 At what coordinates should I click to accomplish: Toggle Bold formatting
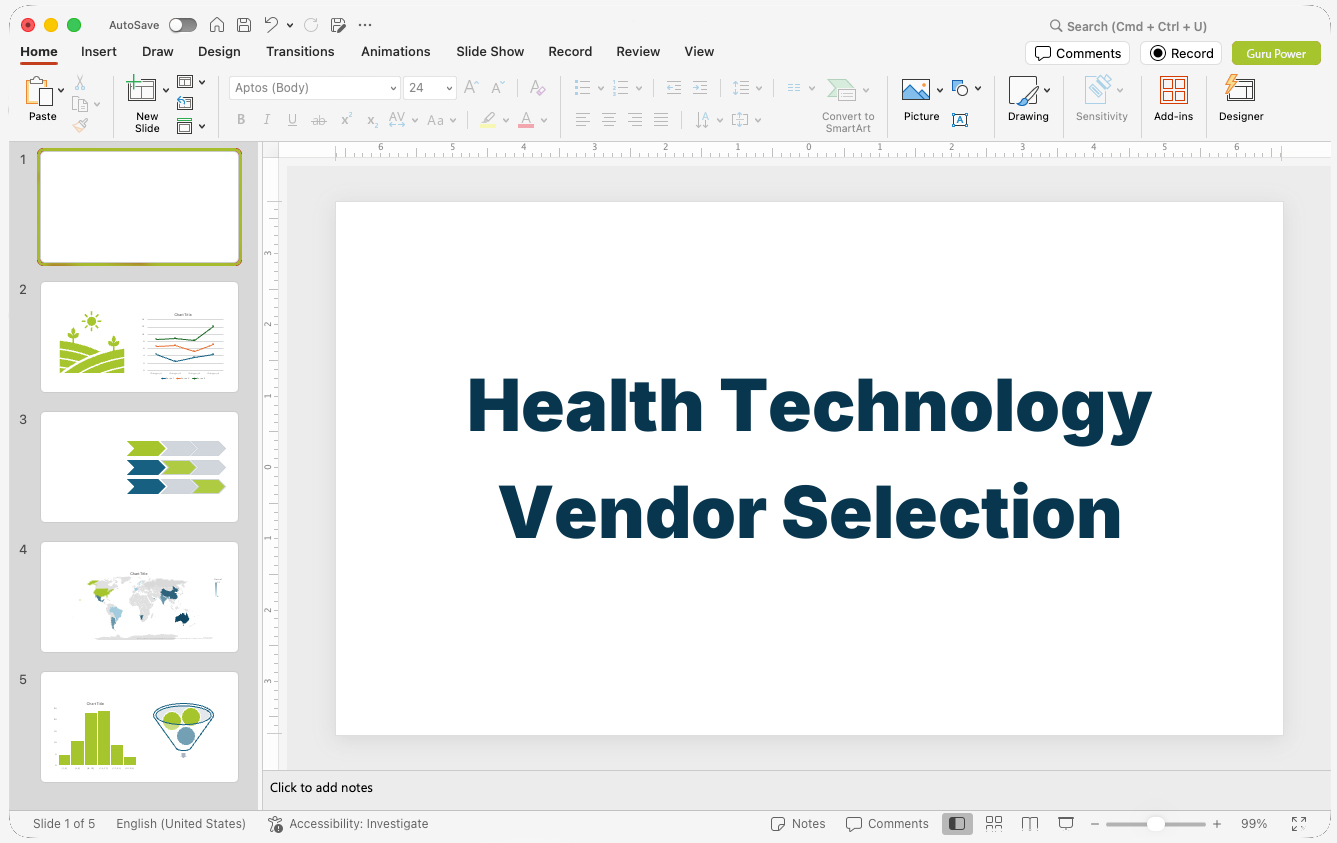241,120
